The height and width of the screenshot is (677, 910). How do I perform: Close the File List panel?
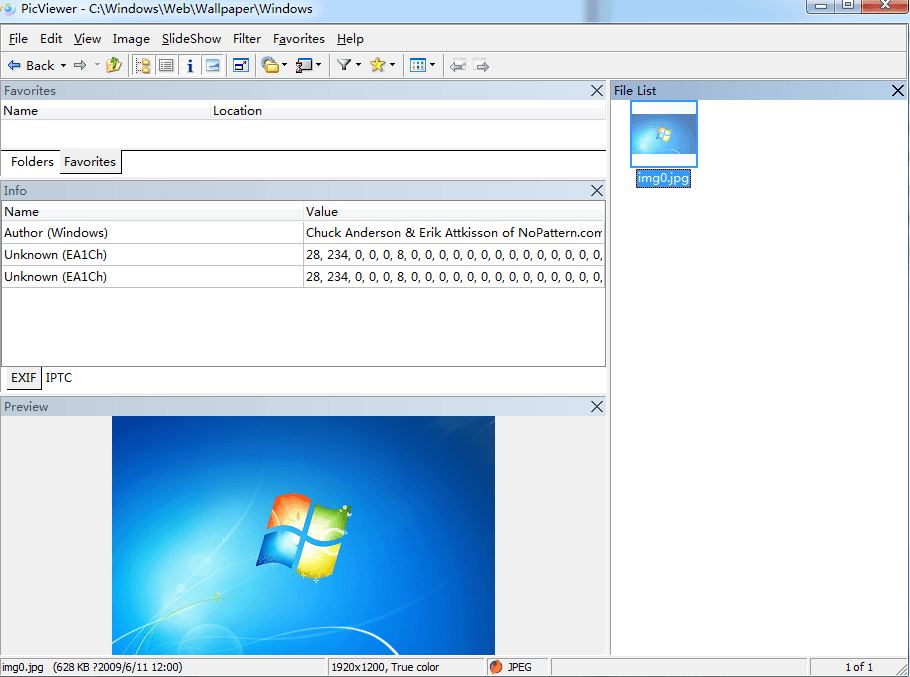pos(897,91)
